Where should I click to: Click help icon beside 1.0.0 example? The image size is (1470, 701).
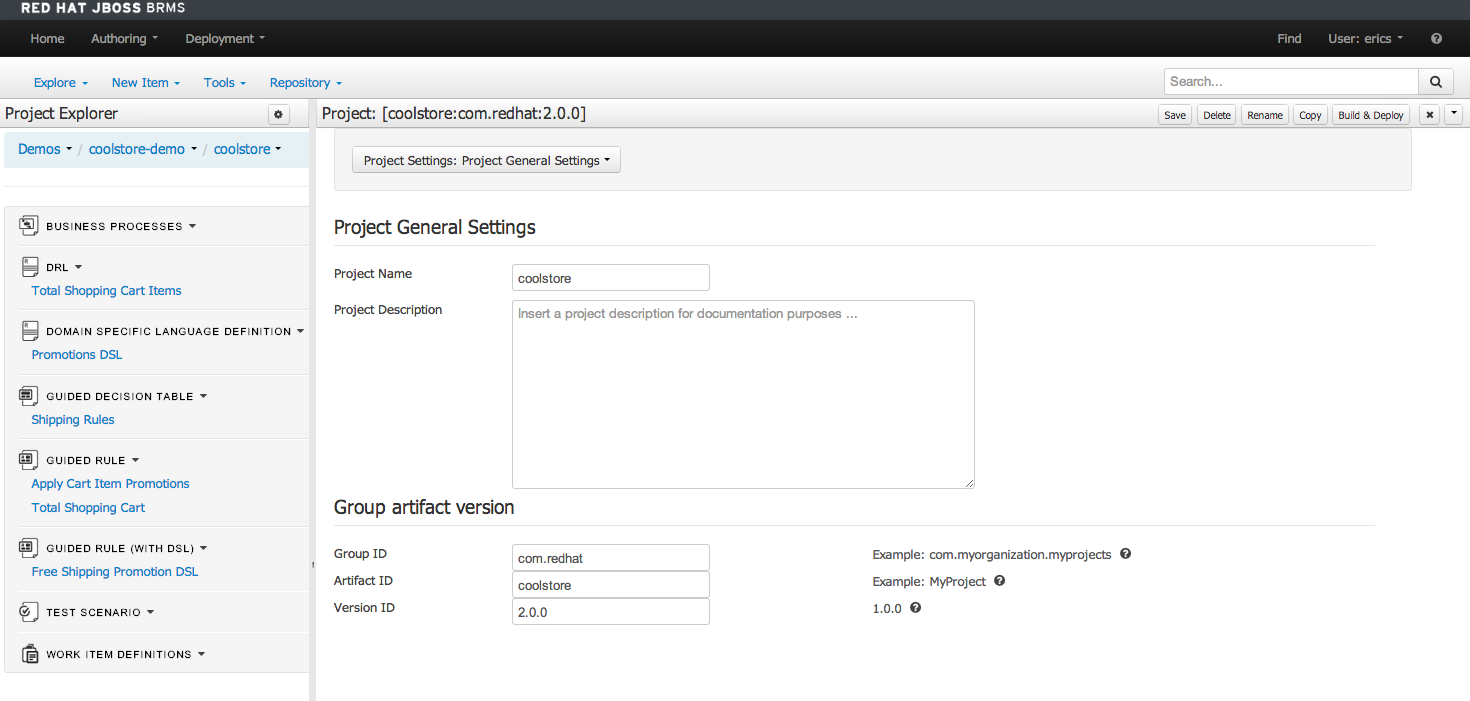click(x=915, y=607)
